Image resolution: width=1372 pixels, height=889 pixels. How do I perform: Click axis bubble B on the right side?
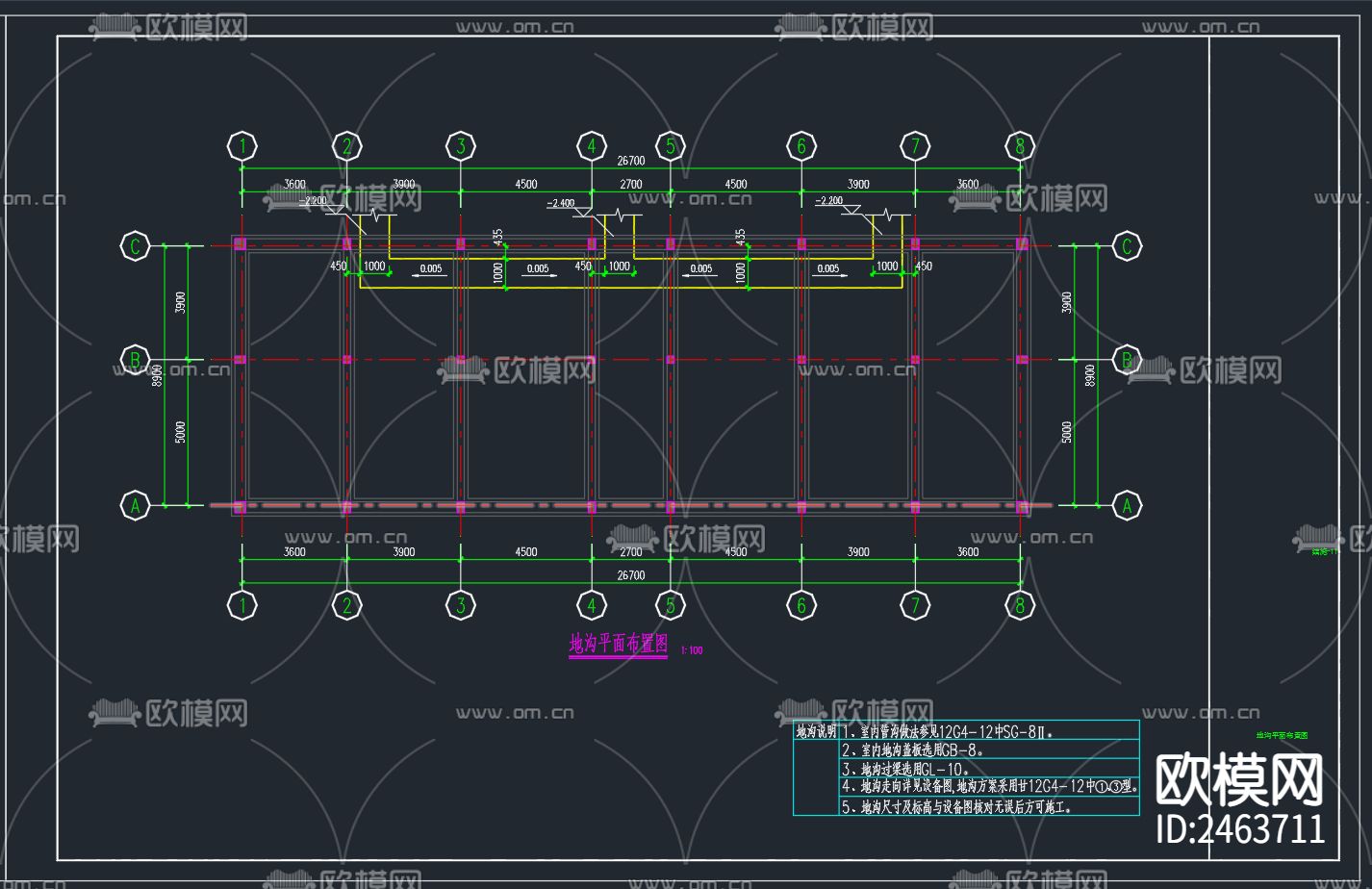(1127, 360)
